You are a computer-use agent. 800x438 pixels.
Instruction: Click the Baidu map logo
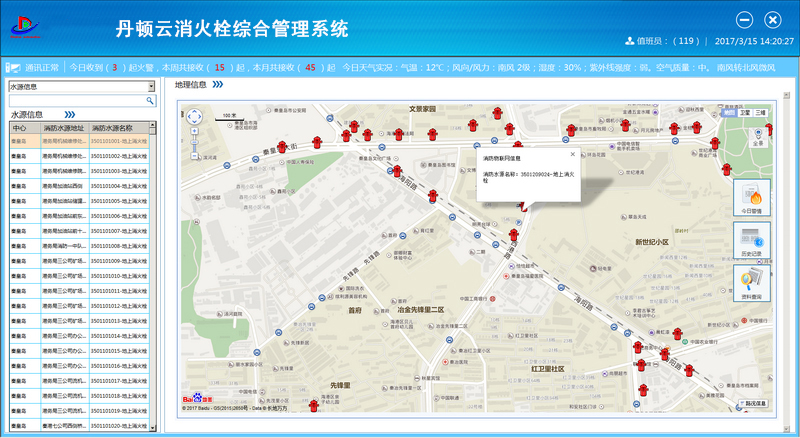[x=197, y=398]
